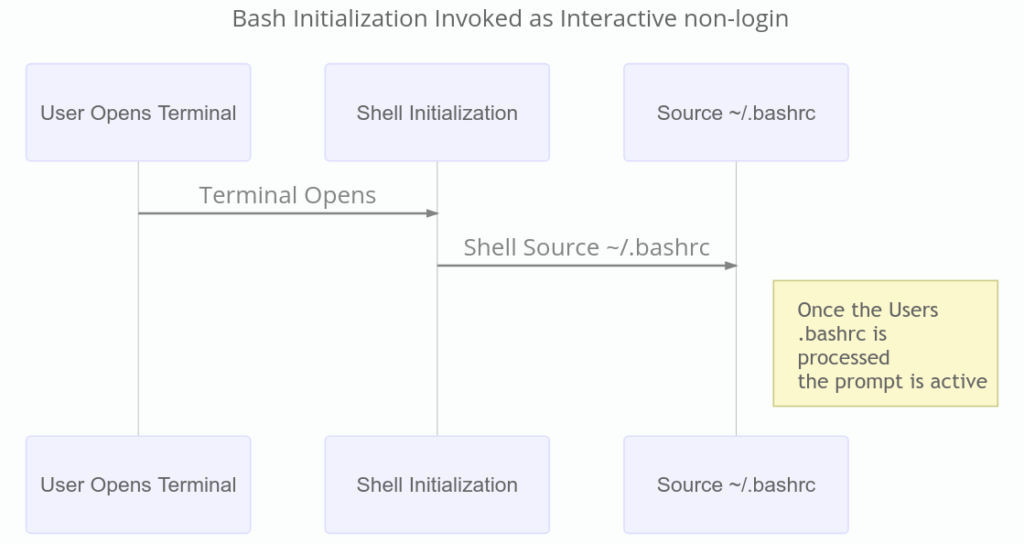Click the "Terminal Opens" message label
This screenshot has width=1024, height=544.
click(288, 195)
